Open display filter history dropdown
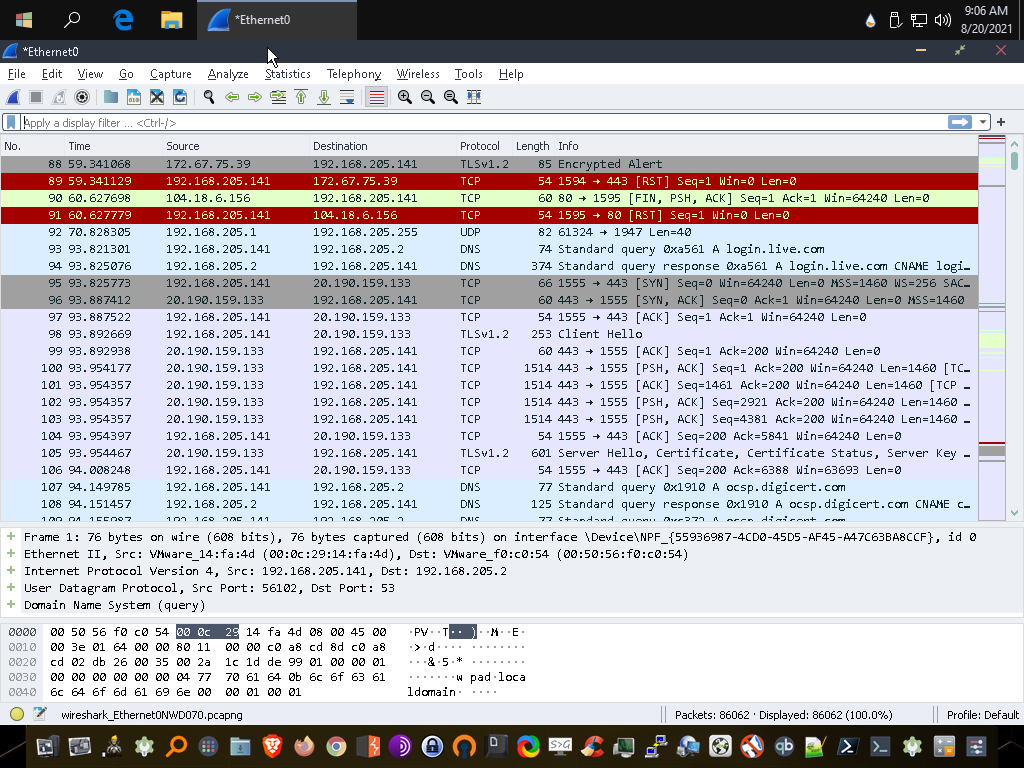The width and height of the screenshot is (1024, 768). click(x=982, y=122)
